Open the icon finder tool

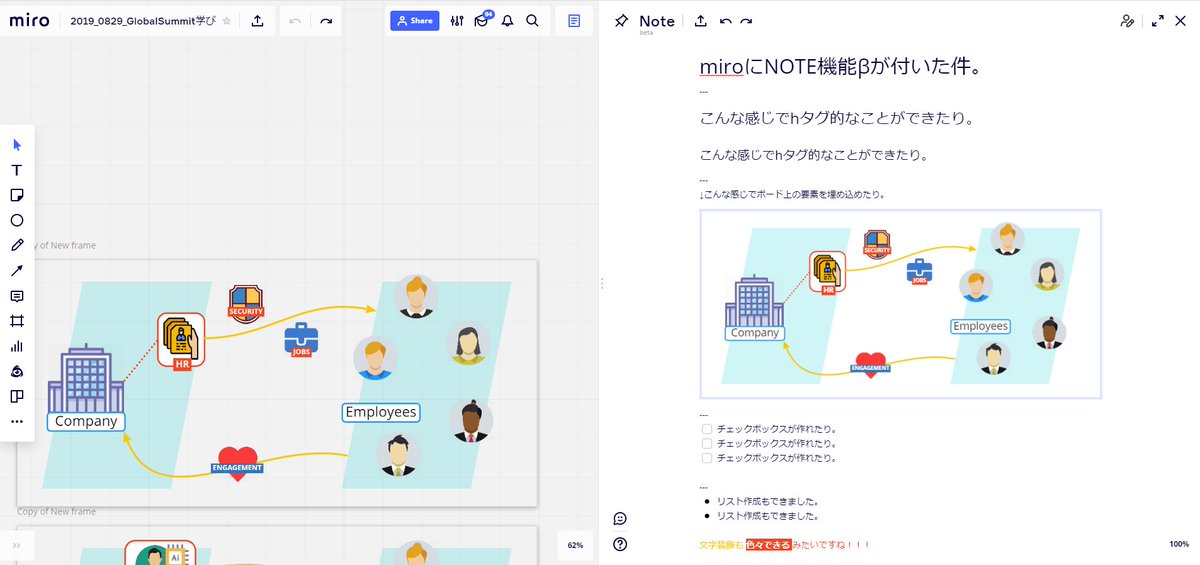[17, 371]
